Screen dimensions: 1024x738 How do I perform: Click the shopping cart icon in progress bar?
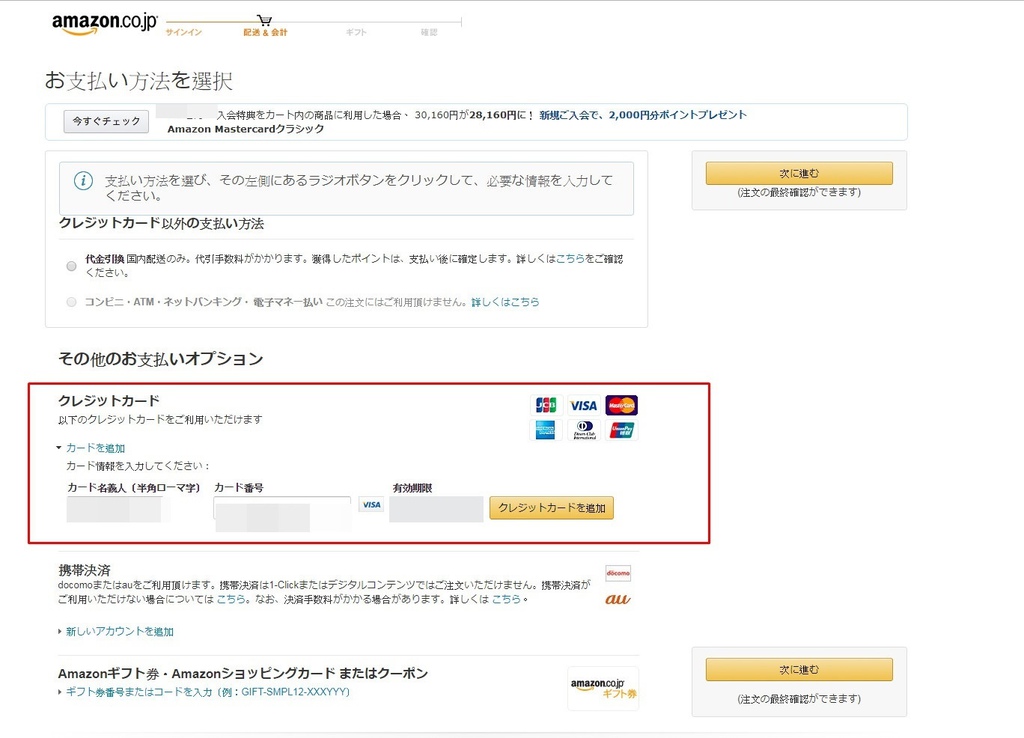[x=264, y=20]
